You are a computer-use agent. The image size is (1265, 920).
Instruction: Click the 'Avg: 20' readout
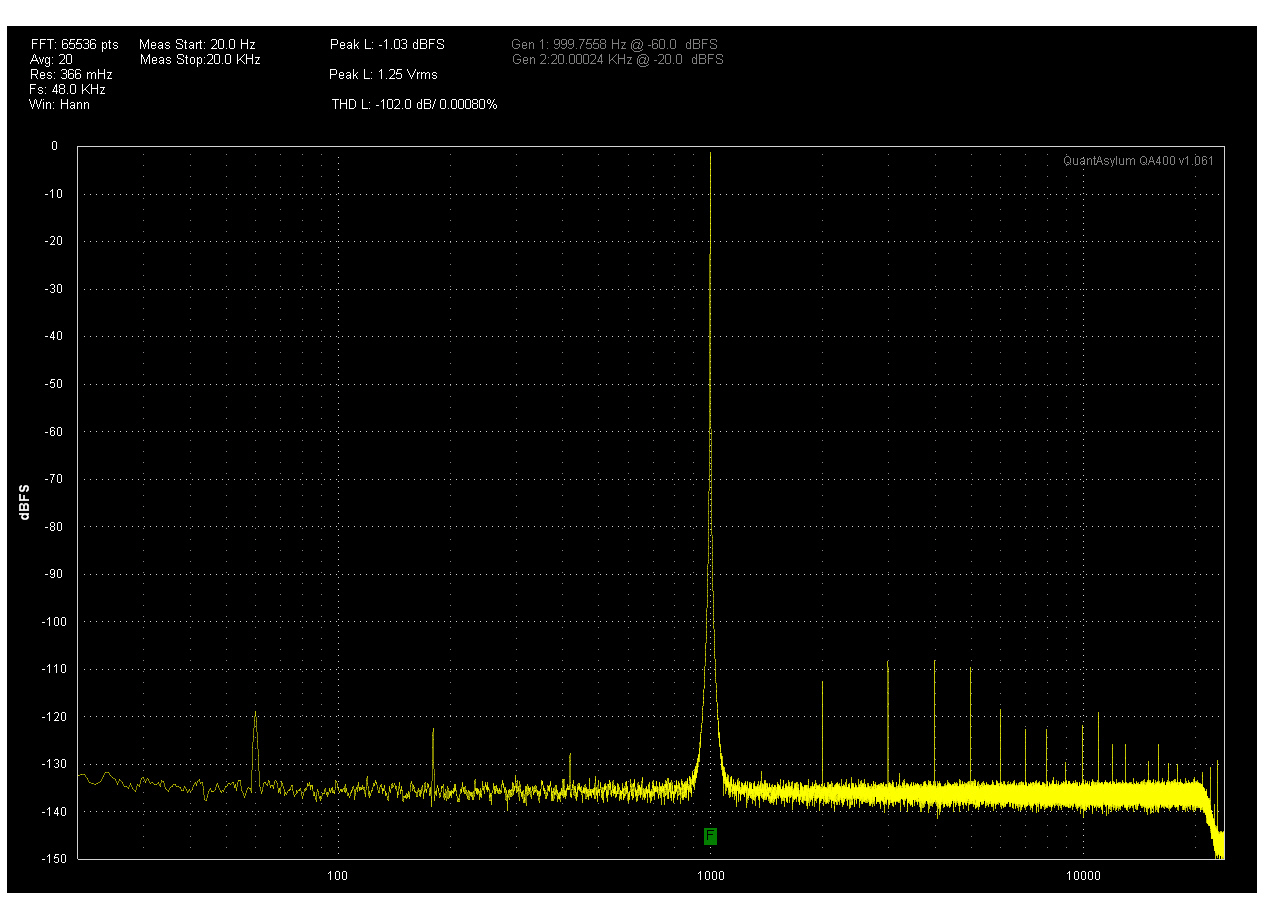click(51, 60)
